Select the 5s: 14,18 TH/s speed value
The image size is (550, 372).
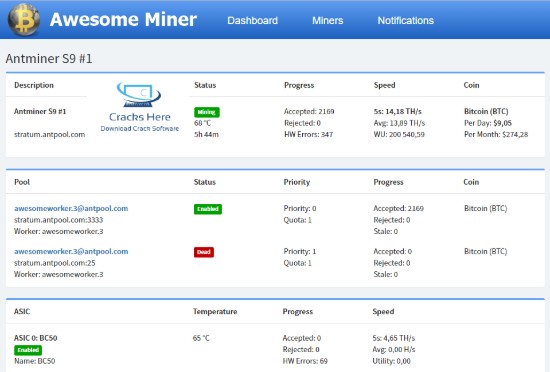pos(398,111)
